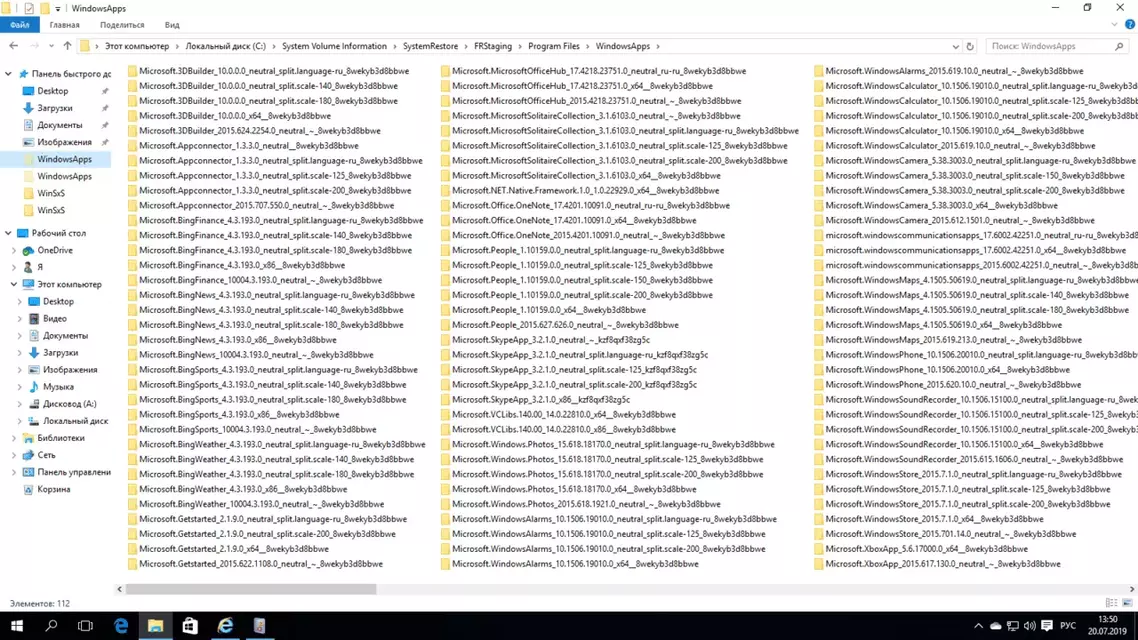1138x640 pixels.
Task: Select Microsoft.WindowsAlarms_2015.619.10.0 folder
Action: tap(954, 71)
